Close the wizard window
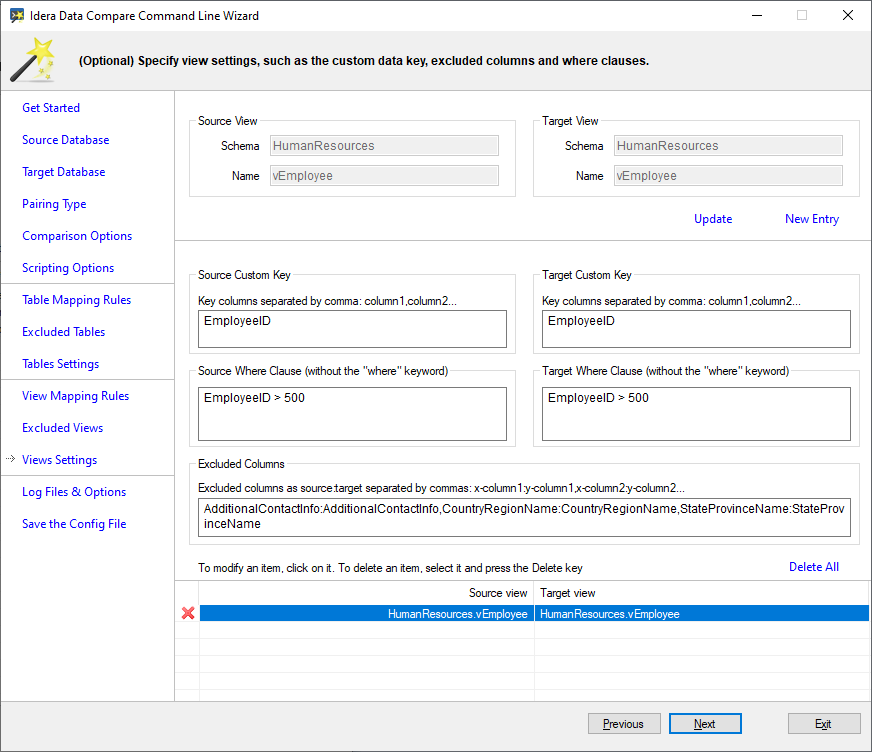Viewport: 872px width, 752px height. pos(848,15)
